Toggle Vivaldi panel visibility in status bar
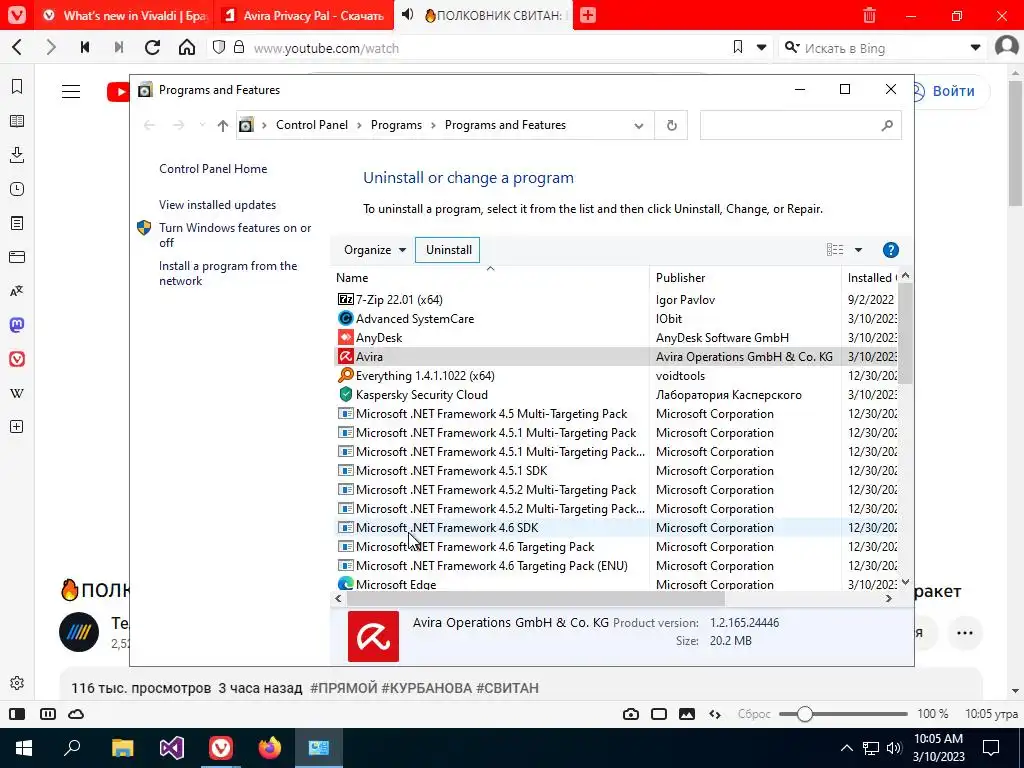The width and height of the screenshot is (1024, 768). click(x=17, y=714)
